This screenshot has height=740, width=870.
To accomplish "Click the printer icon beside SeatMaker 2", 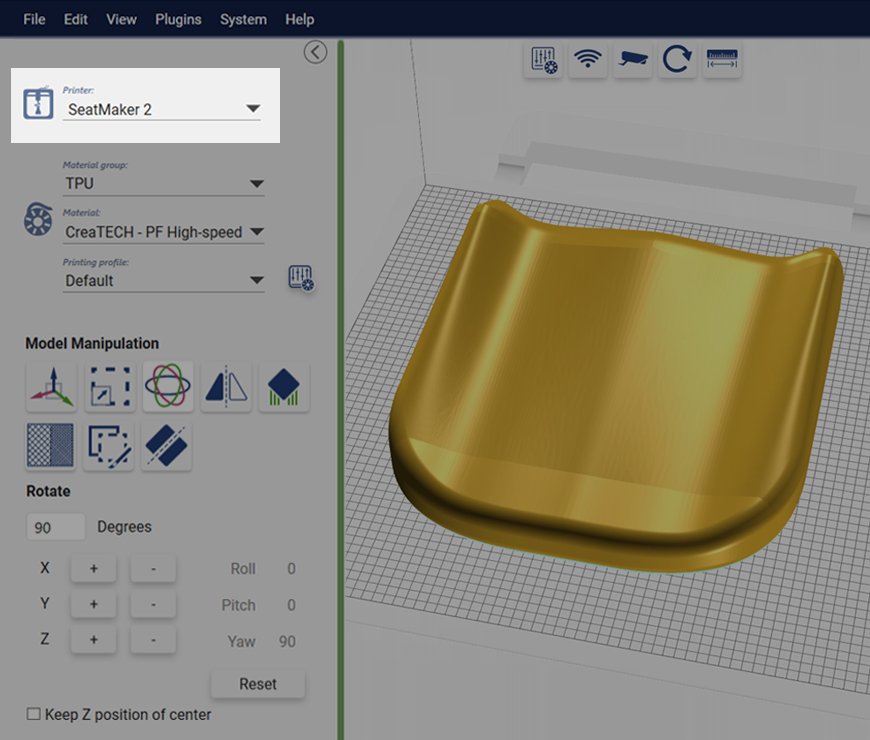I will (38, 103).
